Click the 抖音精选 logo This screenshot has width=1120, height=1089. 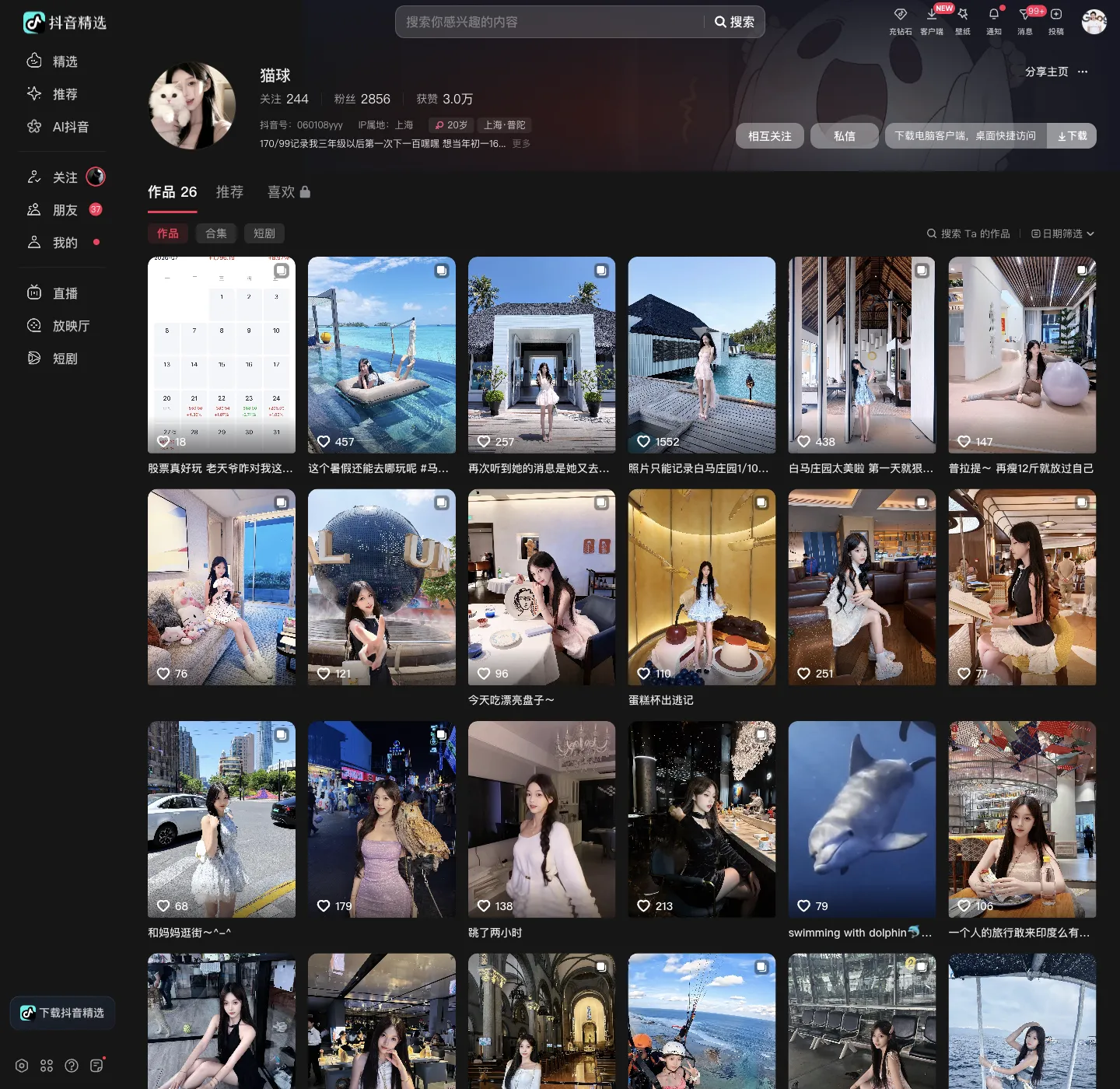tap(65, 23)
